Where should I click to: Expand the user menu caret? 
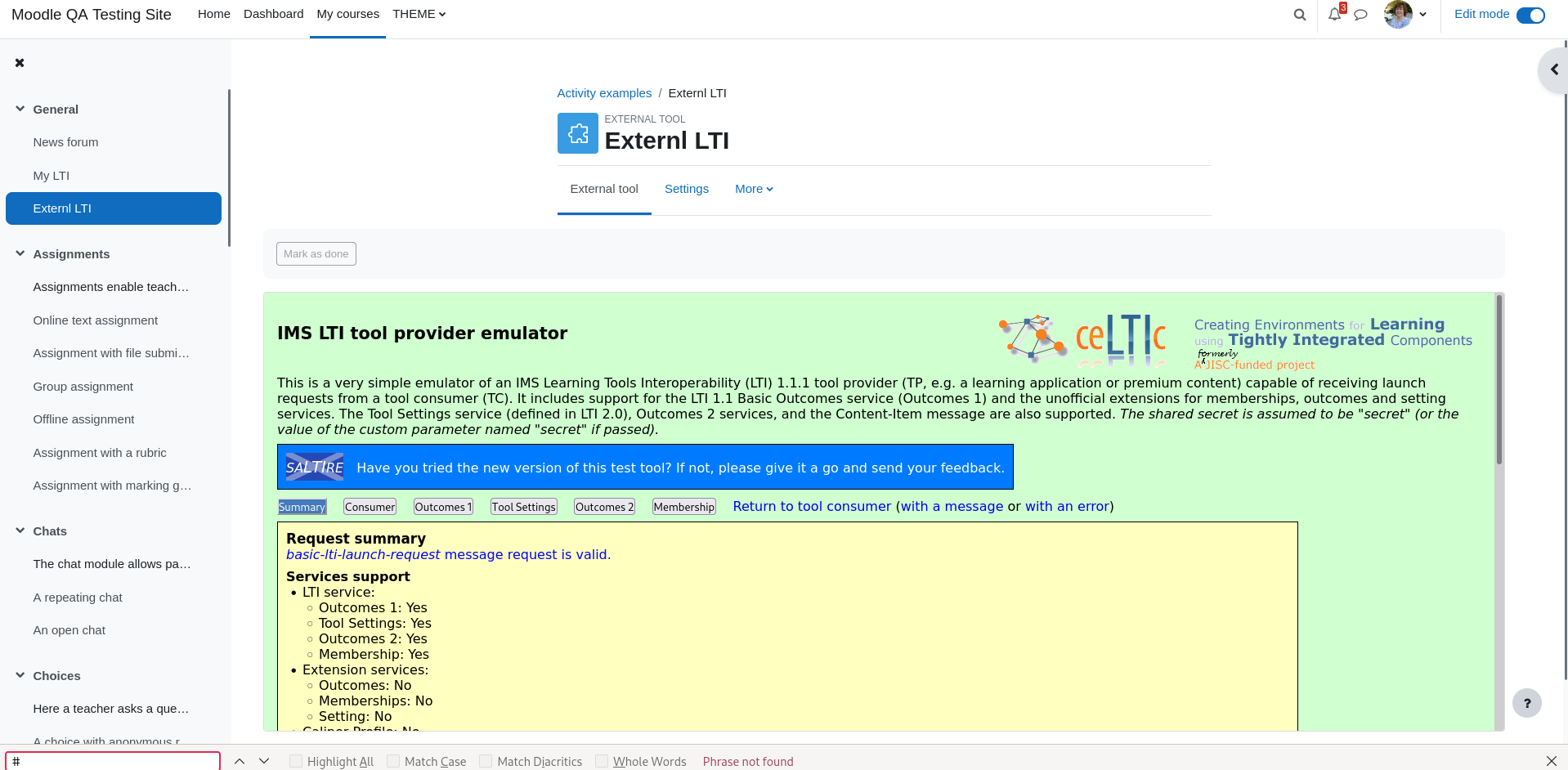click(1422, 15)
